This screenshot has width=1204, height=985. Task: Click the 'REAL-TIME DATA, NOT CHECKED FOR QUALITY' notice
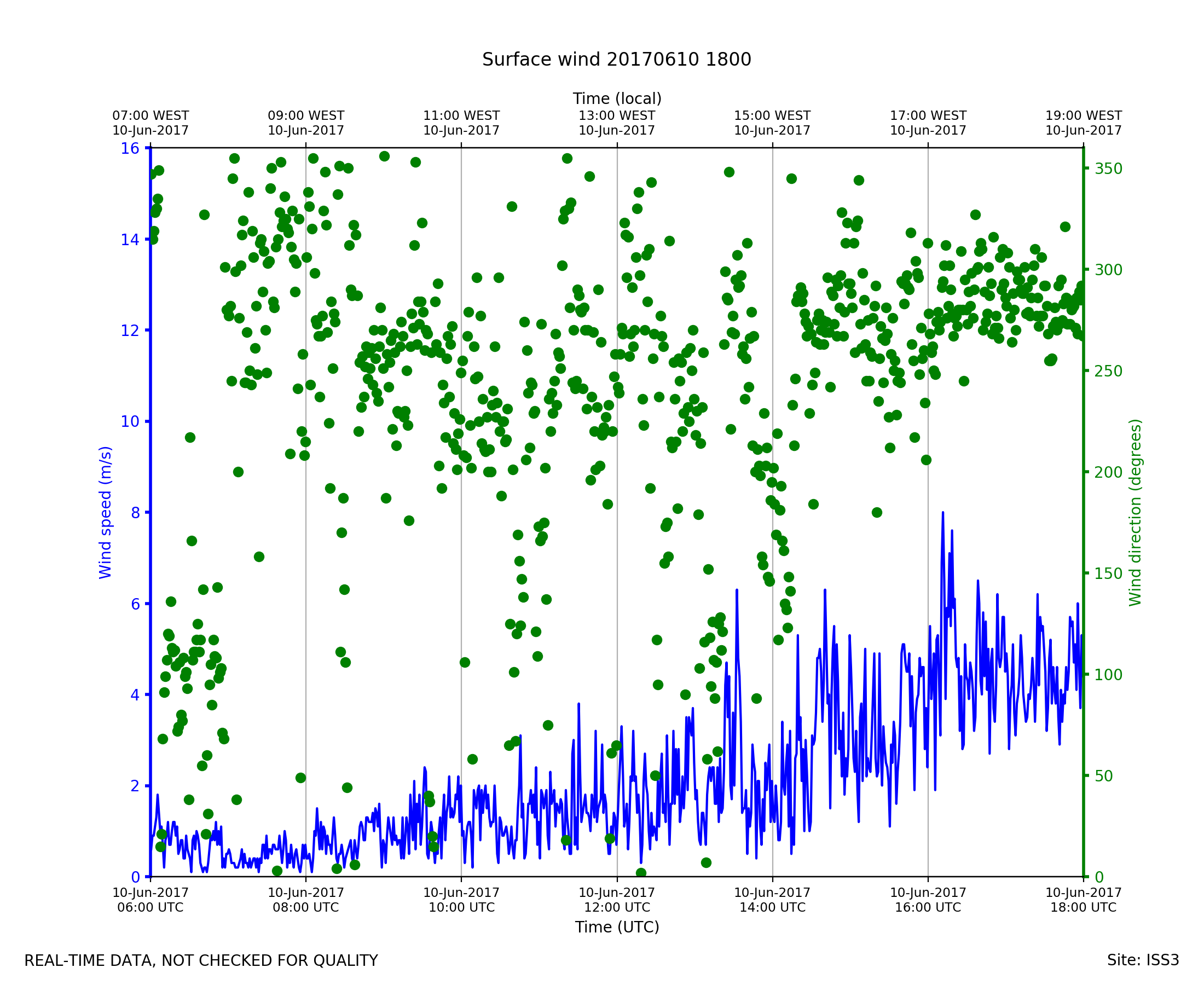201,961
